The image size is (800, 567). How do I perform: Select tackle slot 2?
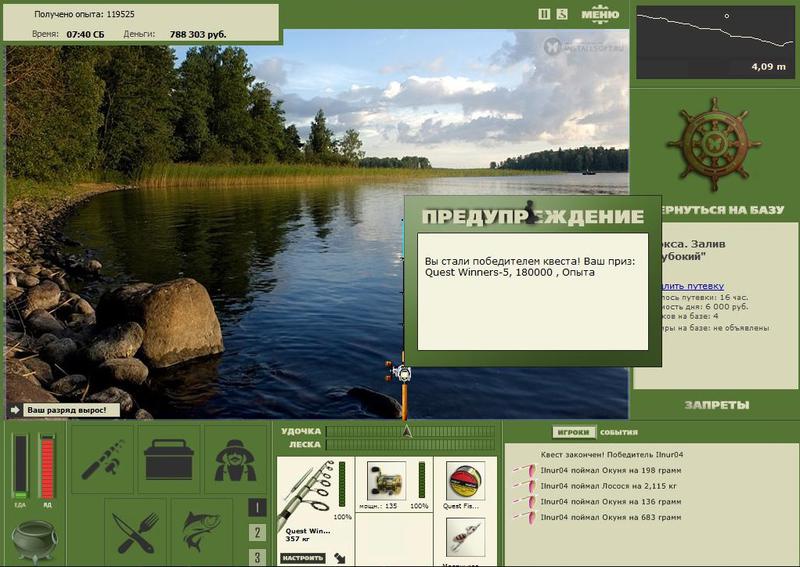coord(257,533)
